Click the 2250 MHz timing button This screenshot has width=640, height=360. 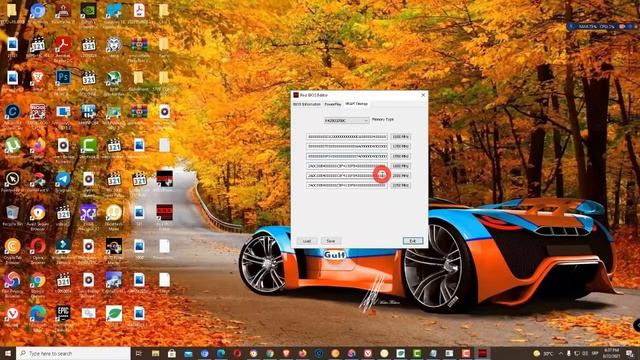(400, 186)
